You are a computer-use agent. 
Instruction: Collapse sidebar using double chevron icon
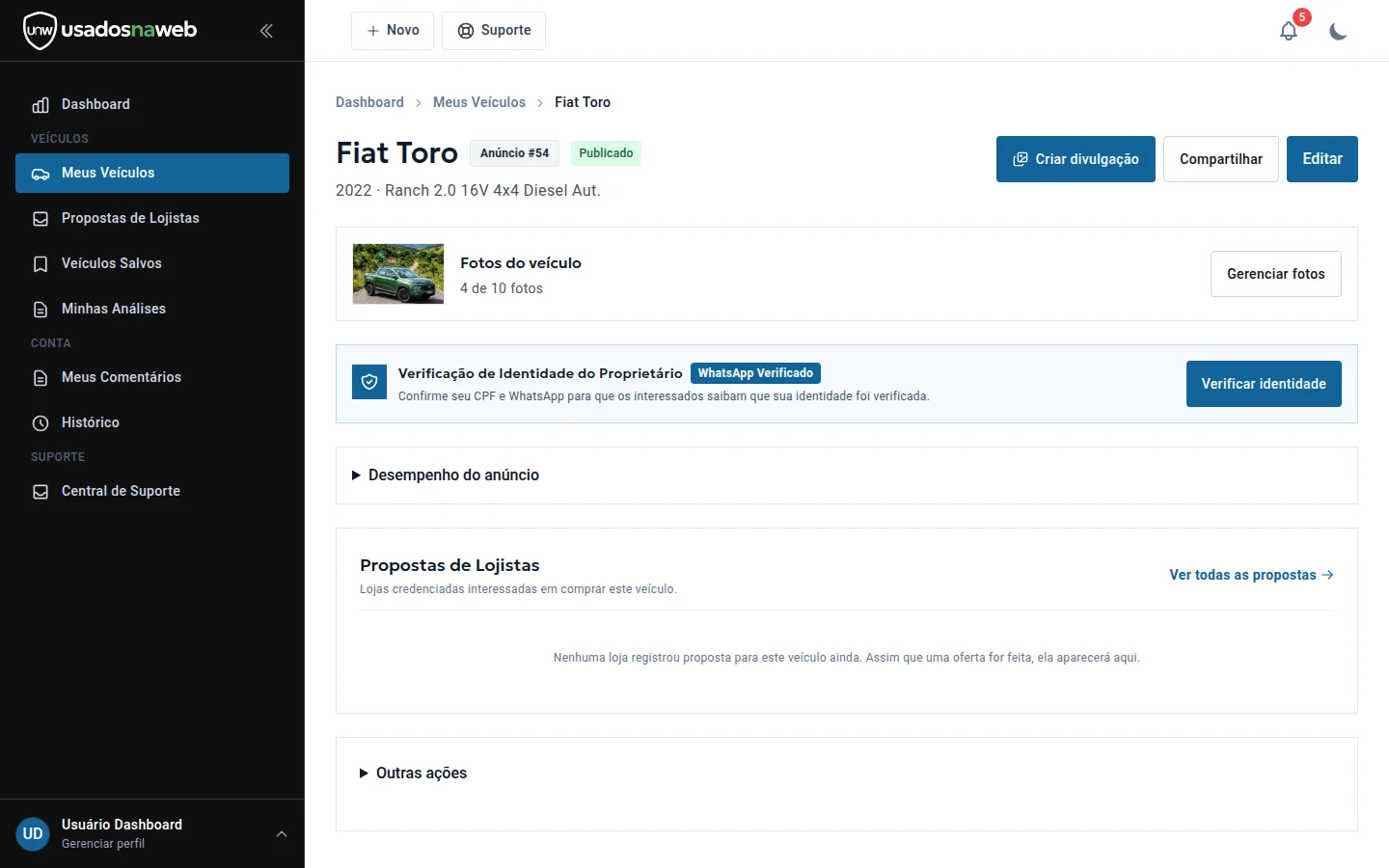click(x=266, y=31)
